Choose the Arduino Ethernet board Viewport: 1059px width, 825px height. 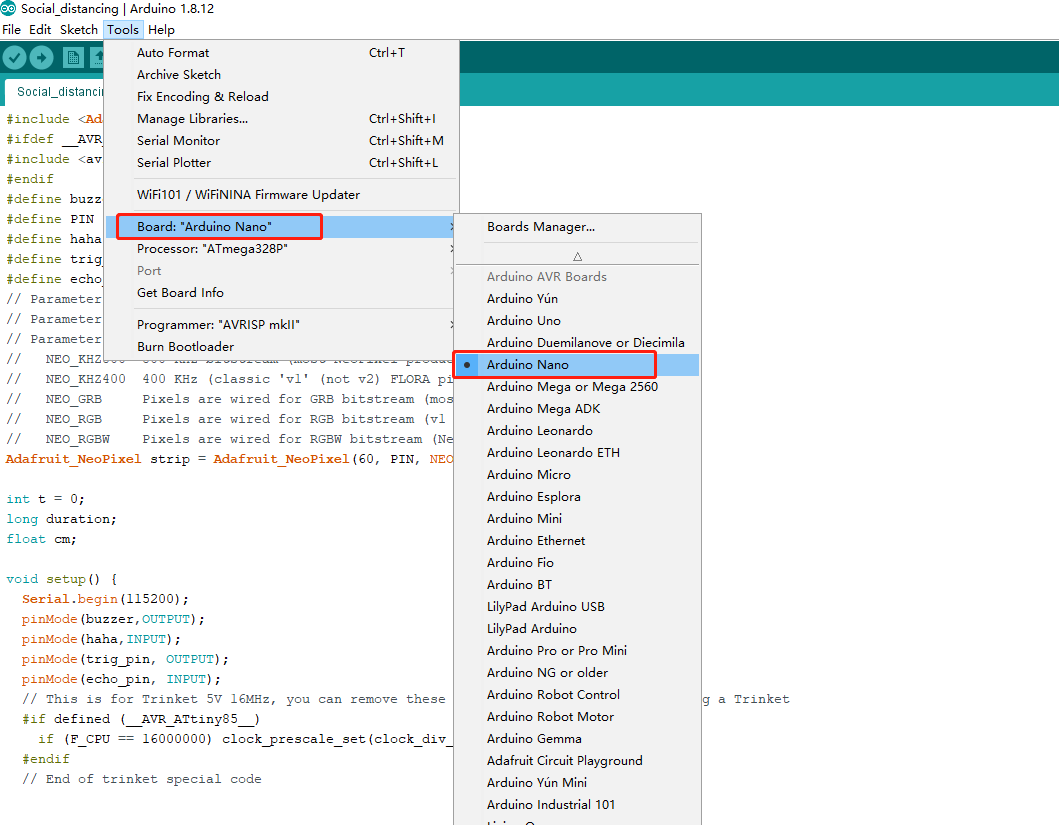point(577,541)
